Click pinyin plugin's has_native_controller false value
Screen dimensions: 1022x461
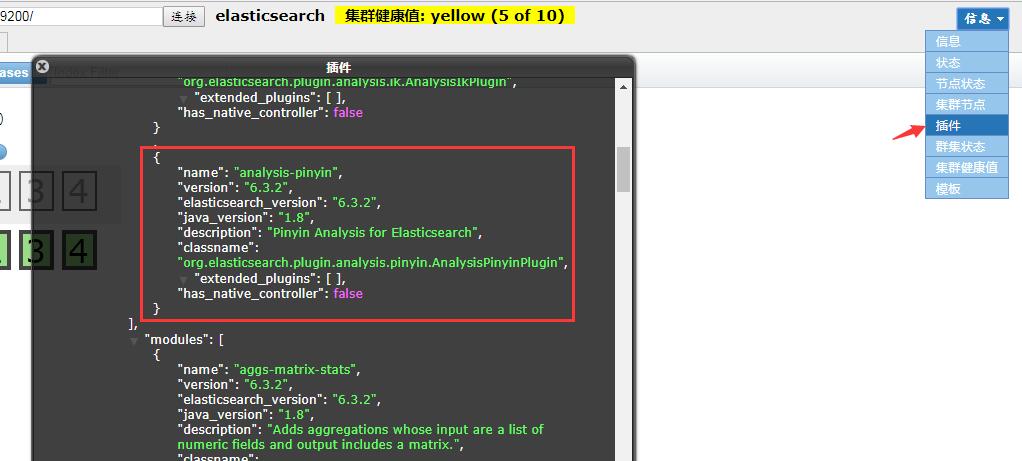[x=347, y=293]
